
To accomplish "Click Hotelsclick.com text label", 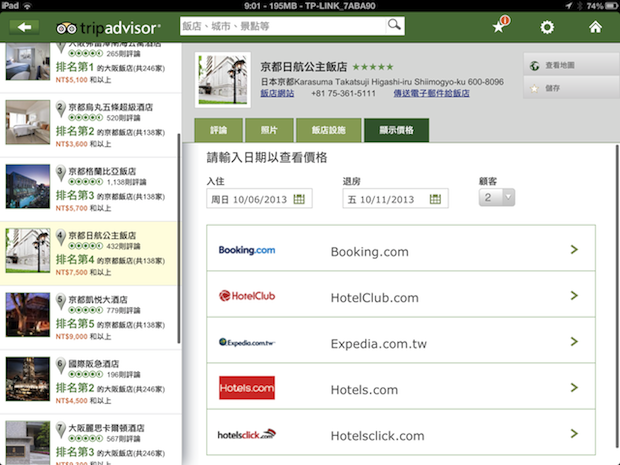I will (x=378, y=436).
